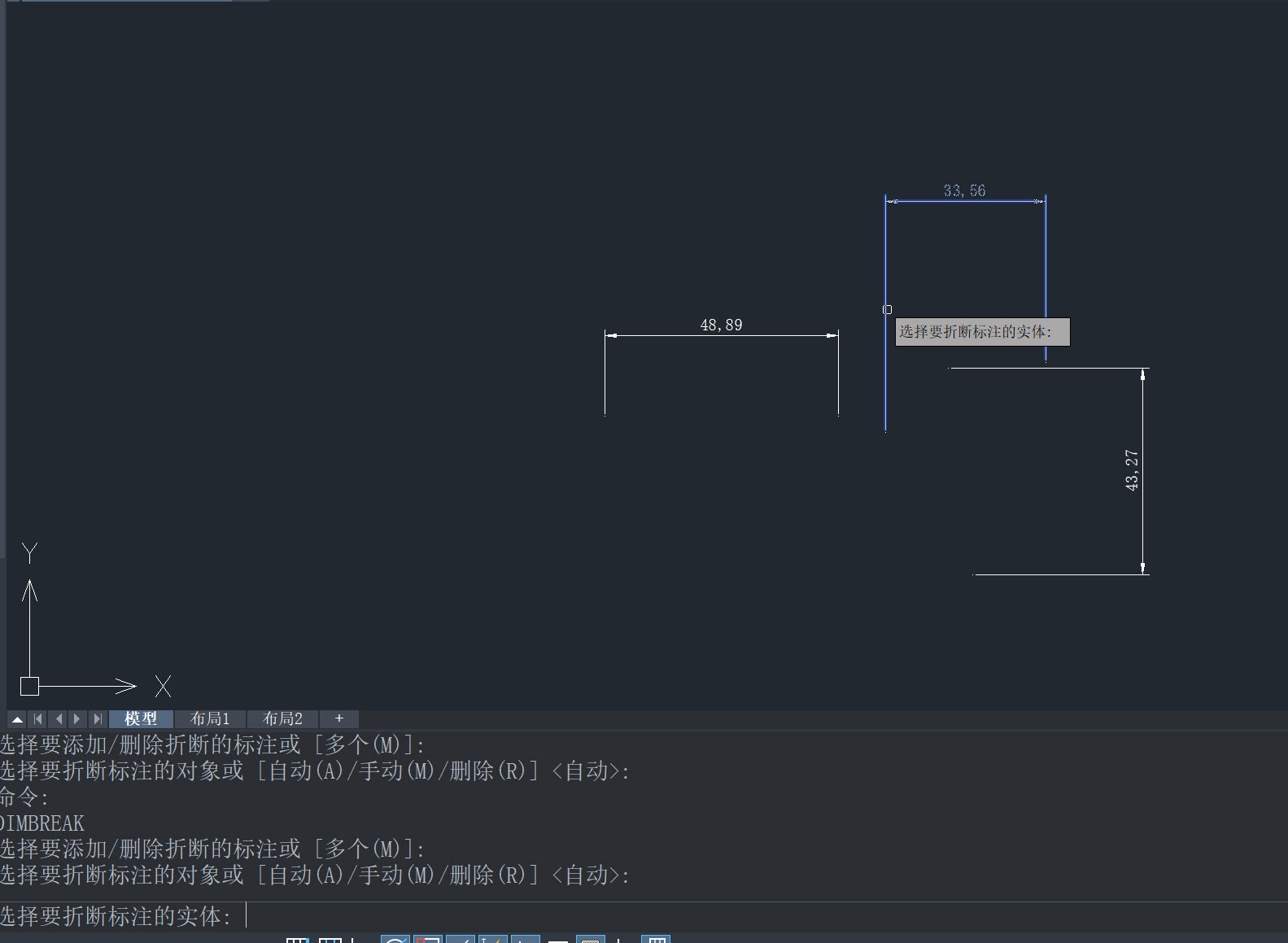Jump to last layout tab arrow
1288x943 pixels.
click(97, 719)
